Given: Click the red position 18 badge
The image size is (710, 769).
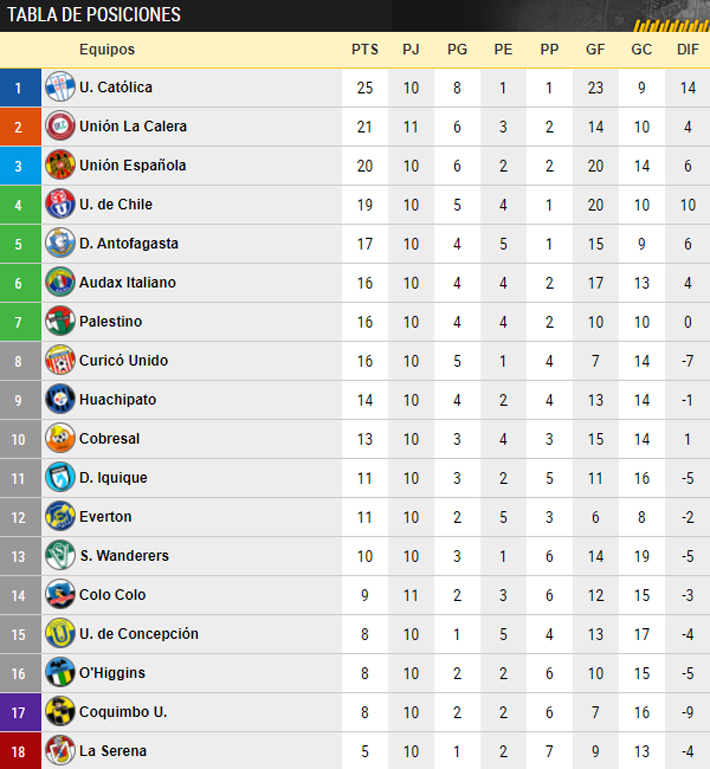Looking at the screenshot, I should click(x=19, y=751).
